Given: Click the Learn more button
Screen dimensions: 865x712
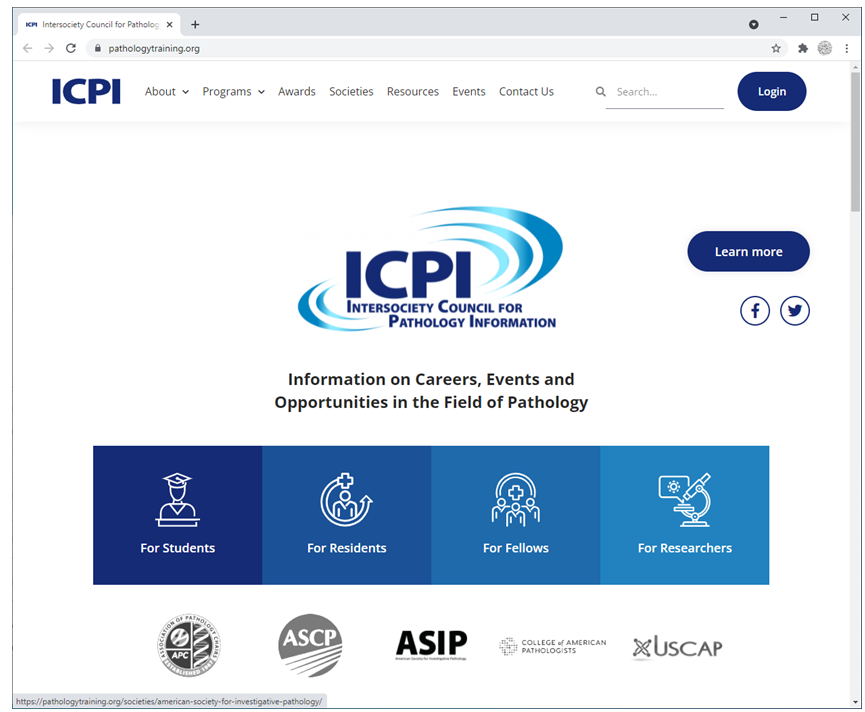Looking at the screenshot, I should point(748,251).
